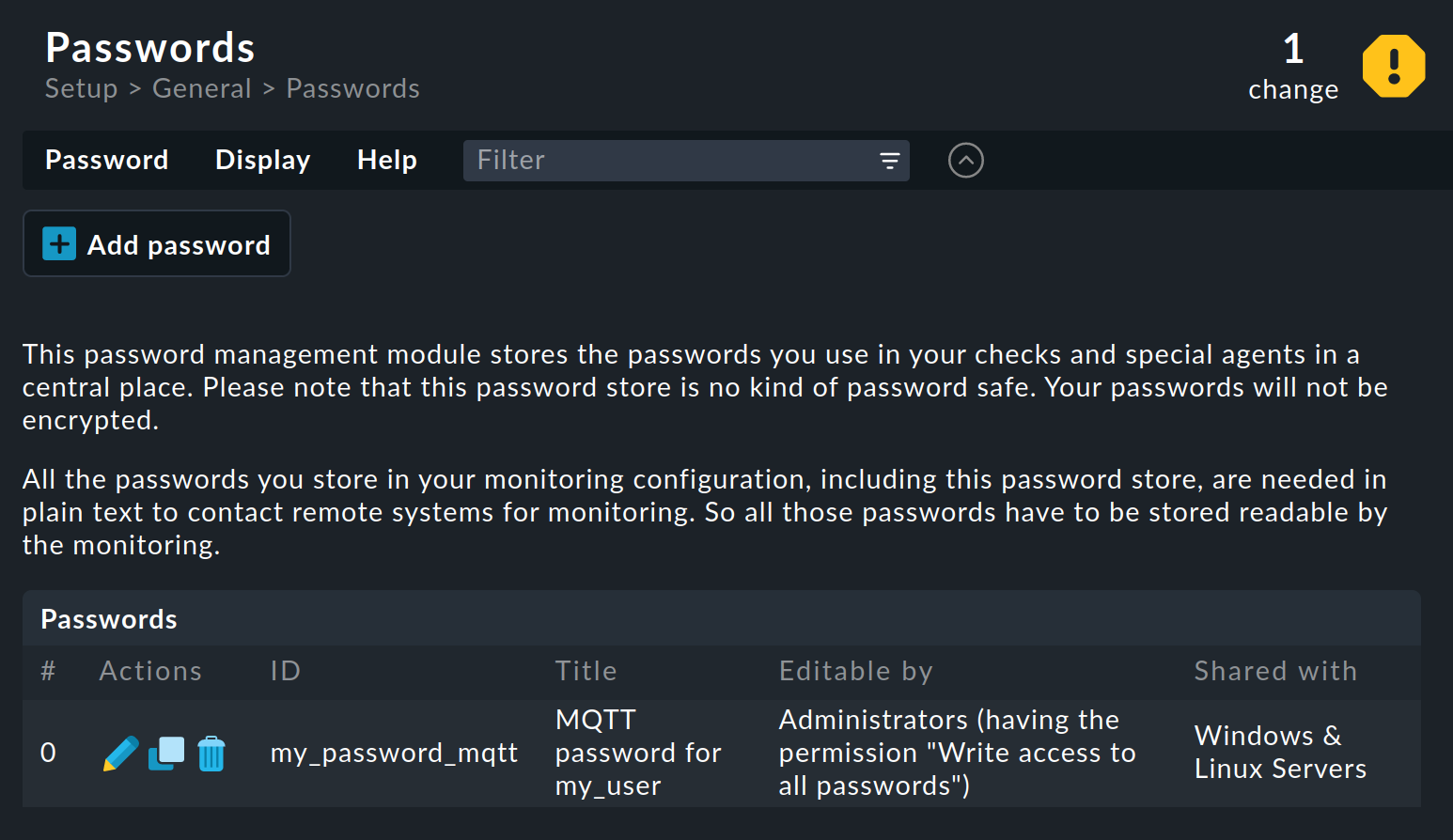Open the filter options icon in search field
1453x840 pixels.
[x=888, y=160]
